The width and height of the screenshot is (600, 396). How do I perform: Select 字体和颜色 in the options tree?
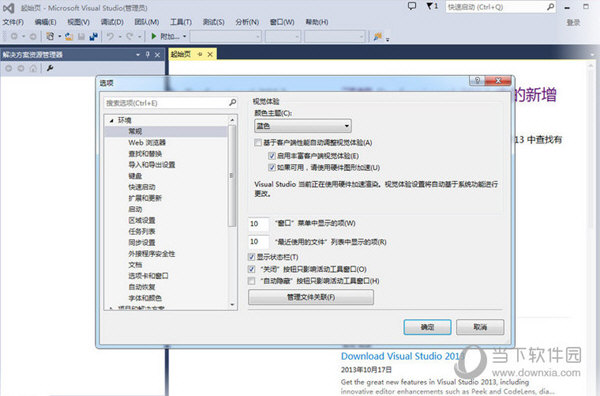(145, 298)
